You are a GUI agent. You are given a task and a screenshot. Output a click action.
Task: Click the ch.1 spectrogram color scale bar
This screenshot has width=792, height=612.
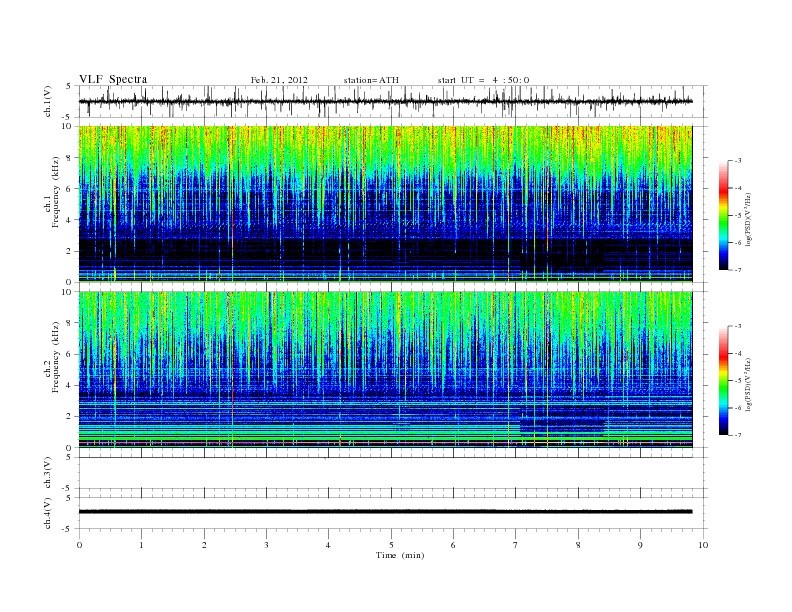point(723,215)
